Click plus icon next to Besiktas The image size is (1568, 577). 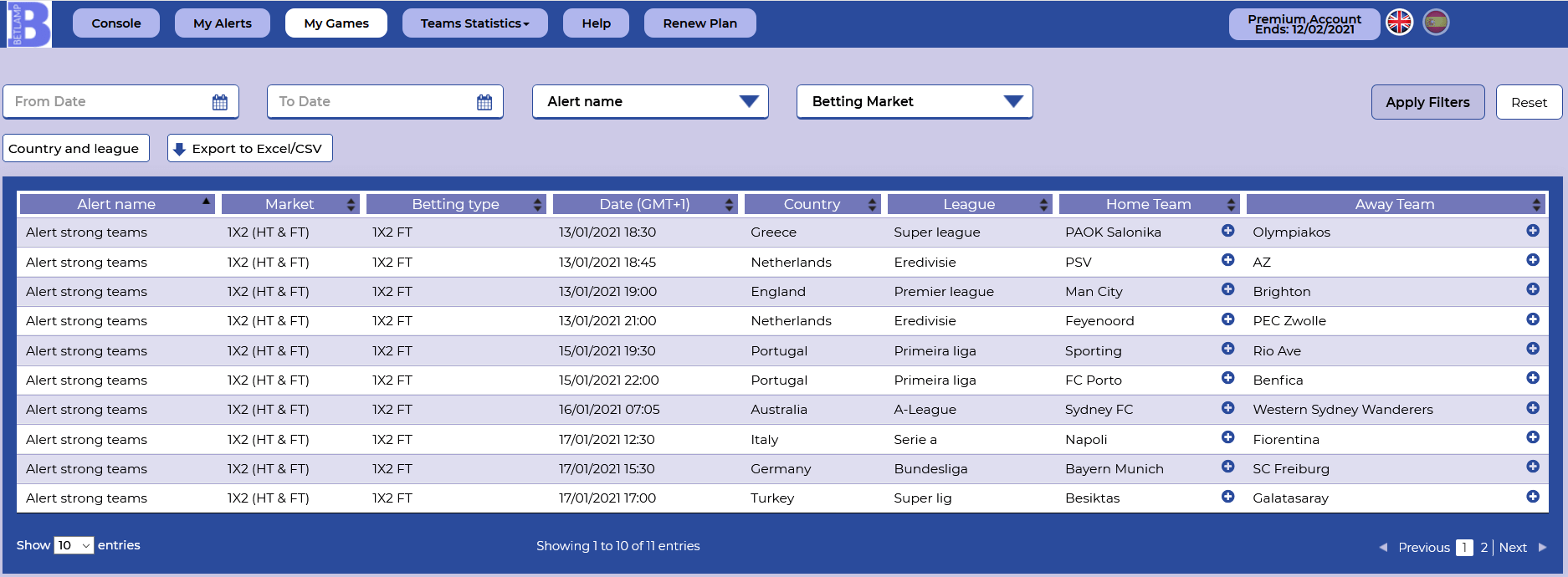tap(1227, 497)
